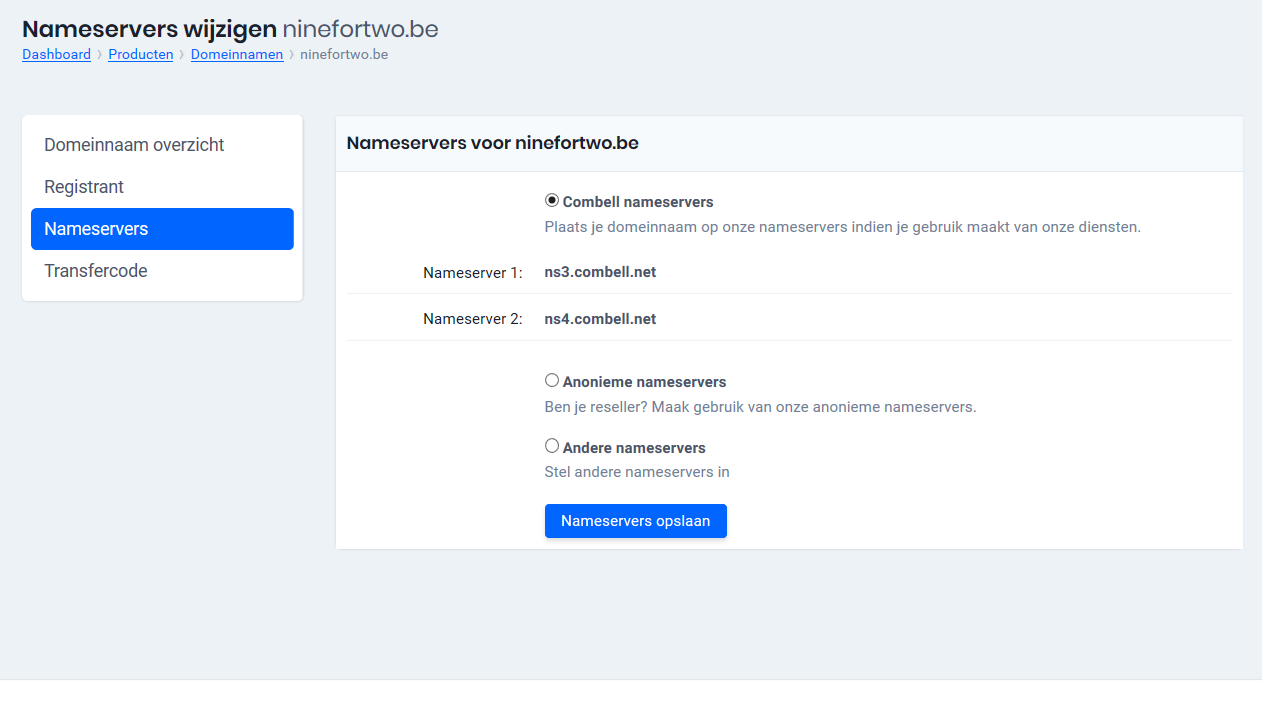The height and width of the screenshot is (701, 1262).
Task: Click ninefortwo.be at the breadcrumb end
Action: 344,54
